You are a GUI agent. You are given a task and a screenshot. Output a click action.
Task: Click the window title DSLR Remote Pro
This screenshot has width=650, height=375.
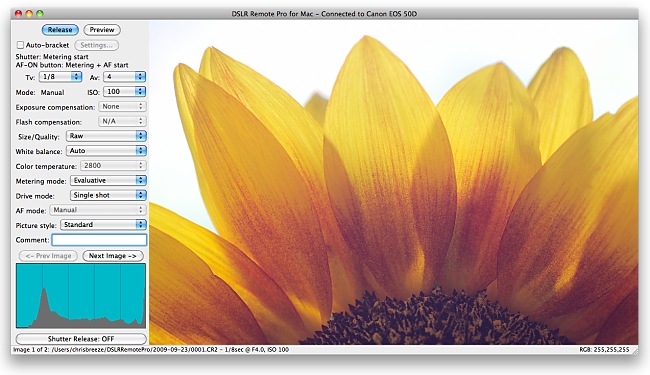tap(324, 14)
